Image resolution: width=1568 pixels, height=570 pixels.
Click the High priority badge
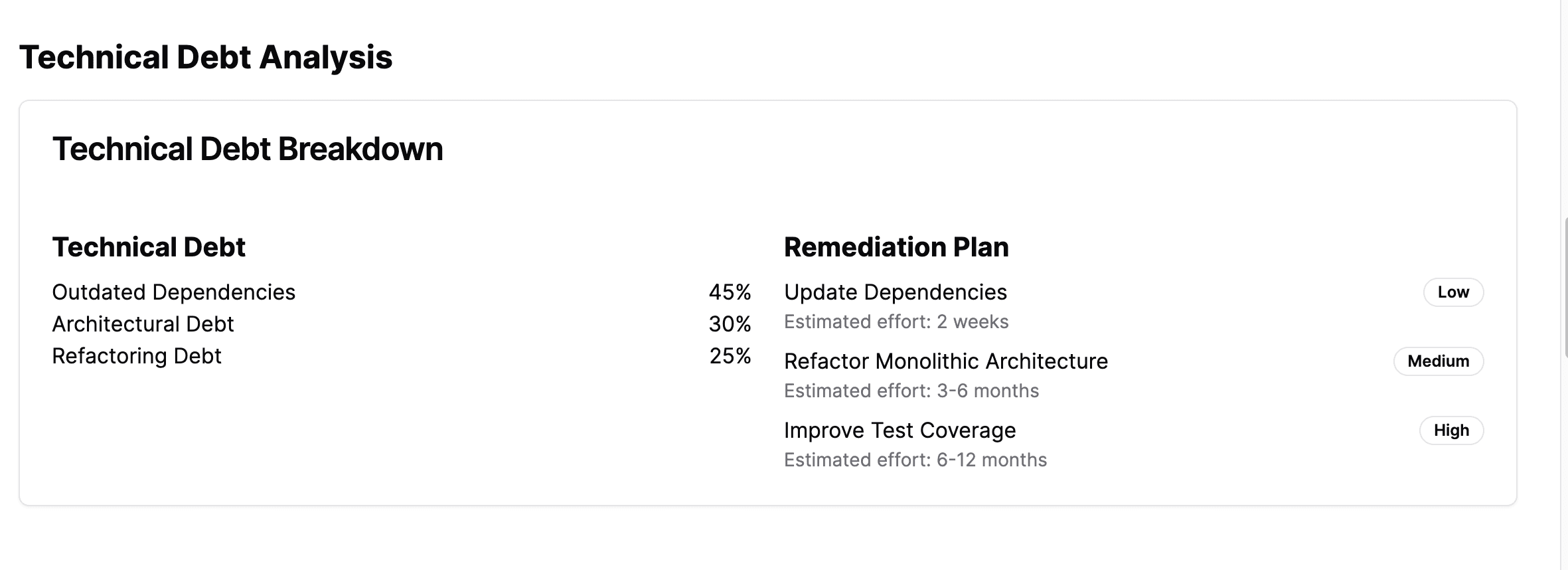[1451, 430]
